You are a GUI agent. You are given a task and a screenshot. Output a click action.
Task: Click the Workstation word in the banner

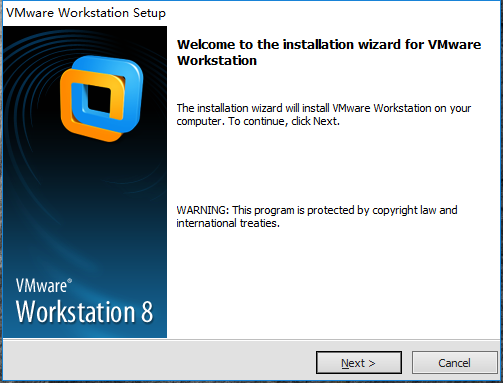pos(76,312)
